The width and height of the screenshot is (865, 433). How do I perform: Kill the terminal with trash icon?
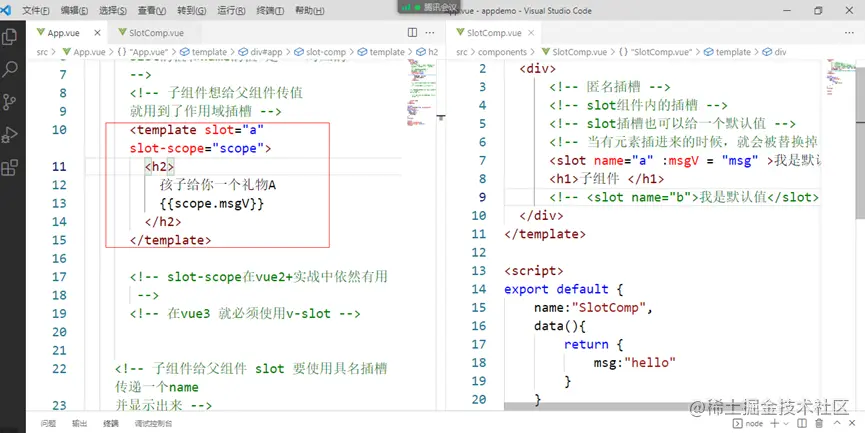819,423
